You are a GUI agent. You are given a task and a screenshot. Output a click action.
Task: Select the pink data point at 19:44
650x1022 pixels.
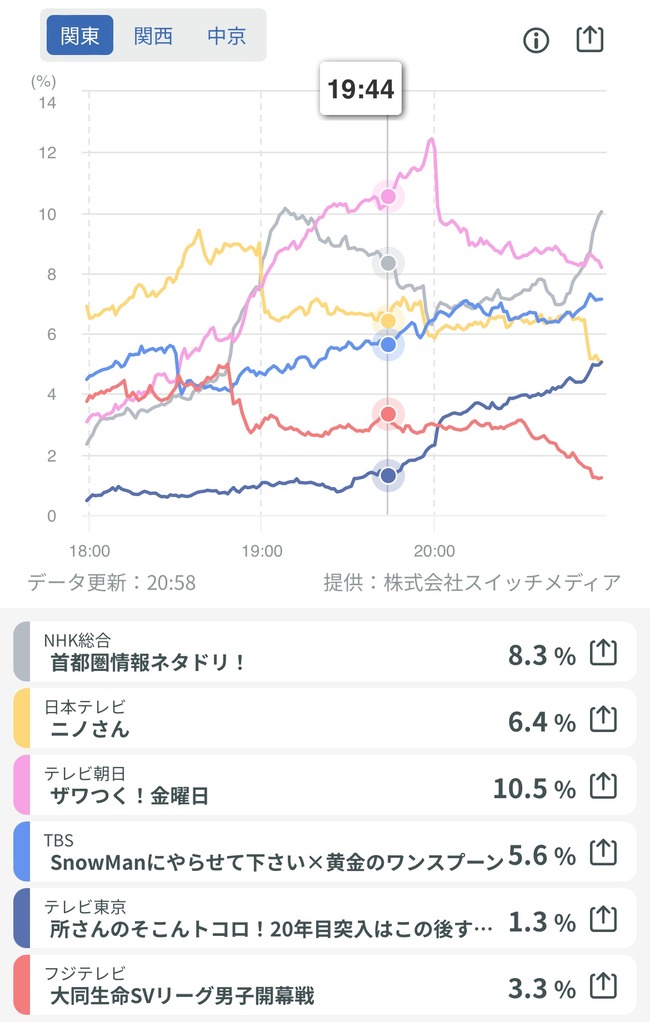pyautogui.click(x=388, y=196)
